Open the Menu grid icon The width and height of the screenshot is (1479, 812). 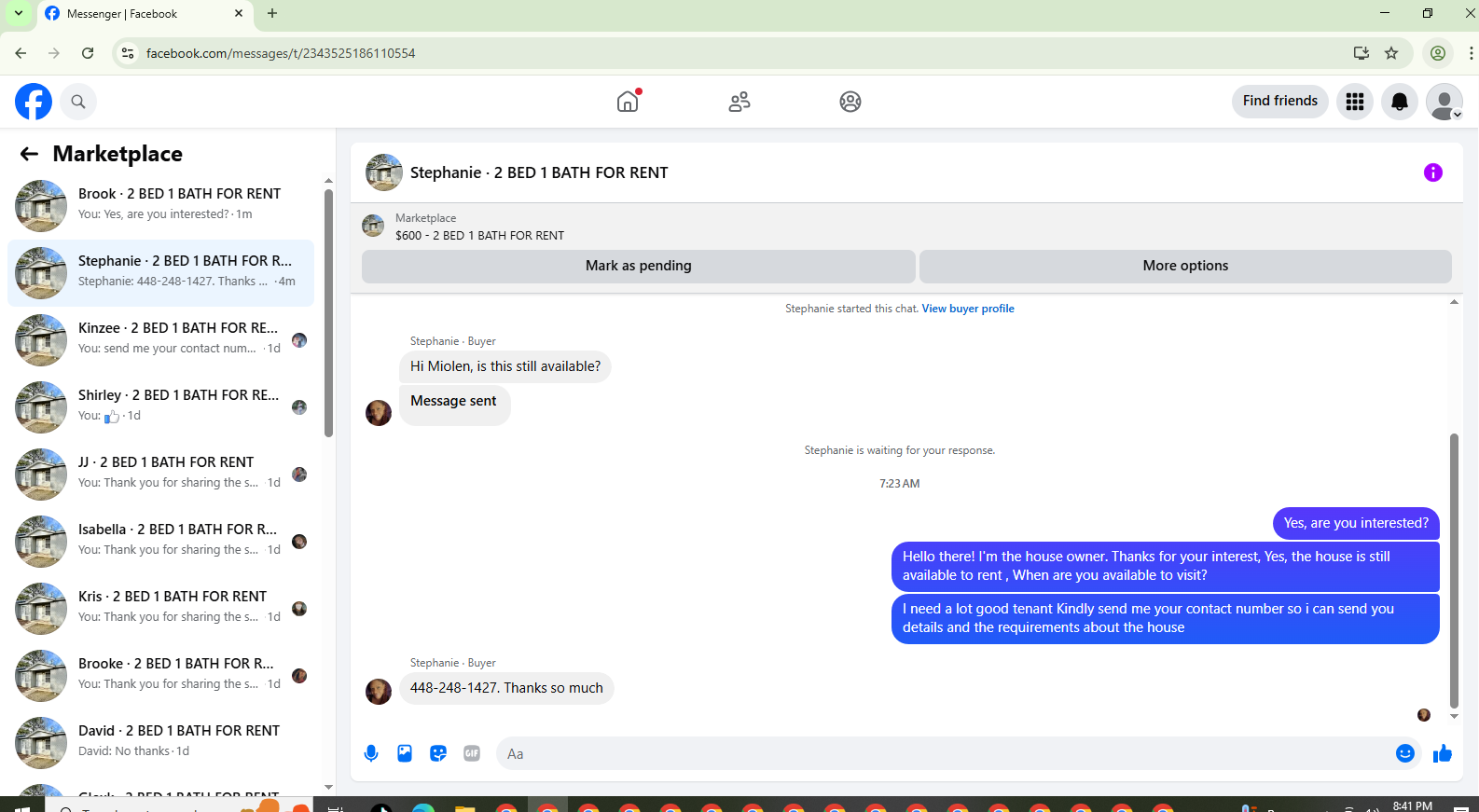(x=1355, y=102)
